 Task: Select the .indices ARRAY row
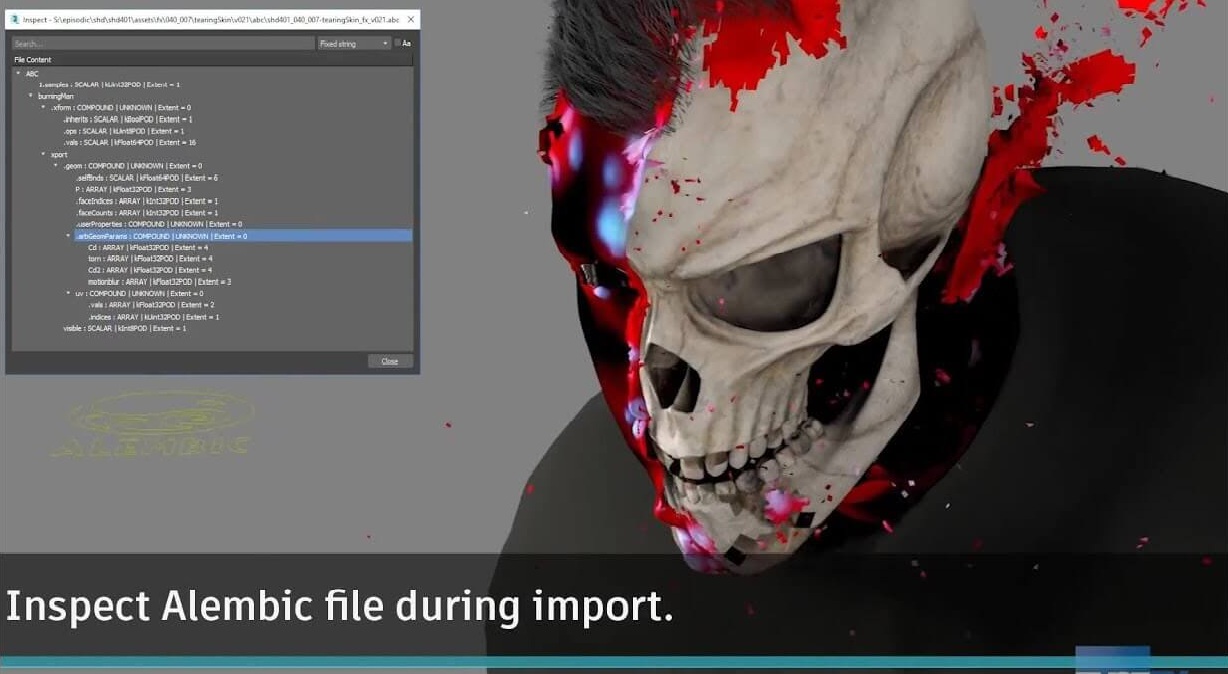point(154,317)
